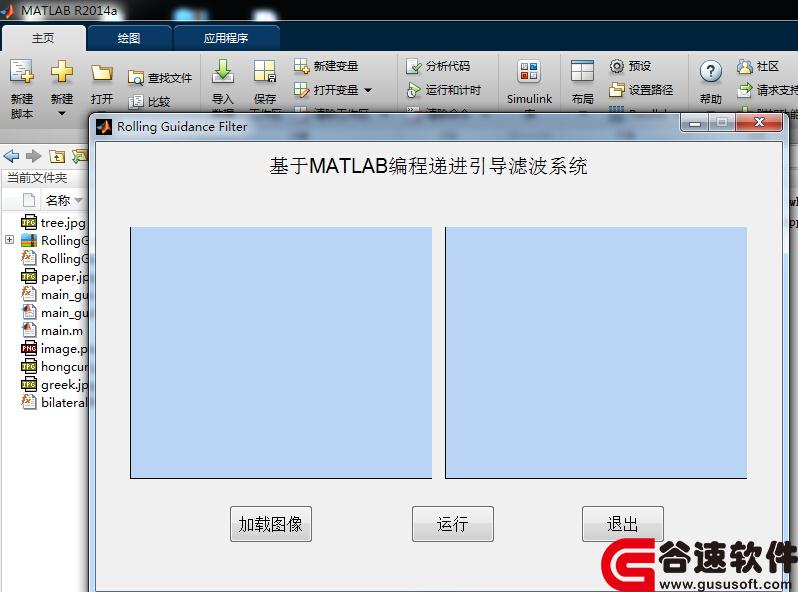Select the bilateral function file

coord(54,403)
